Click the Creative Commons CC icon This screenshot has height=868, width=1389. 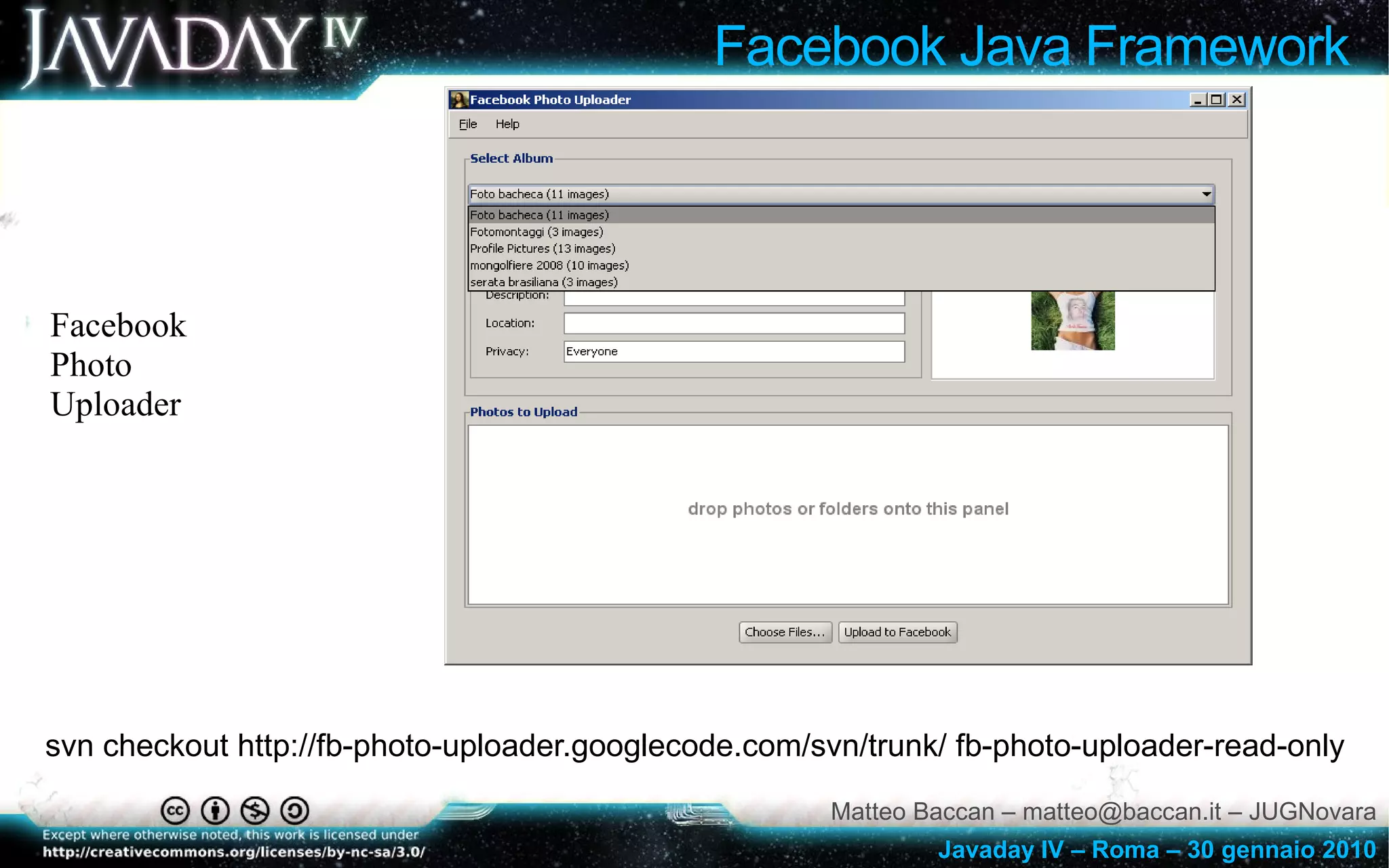[x=175, y=810]
